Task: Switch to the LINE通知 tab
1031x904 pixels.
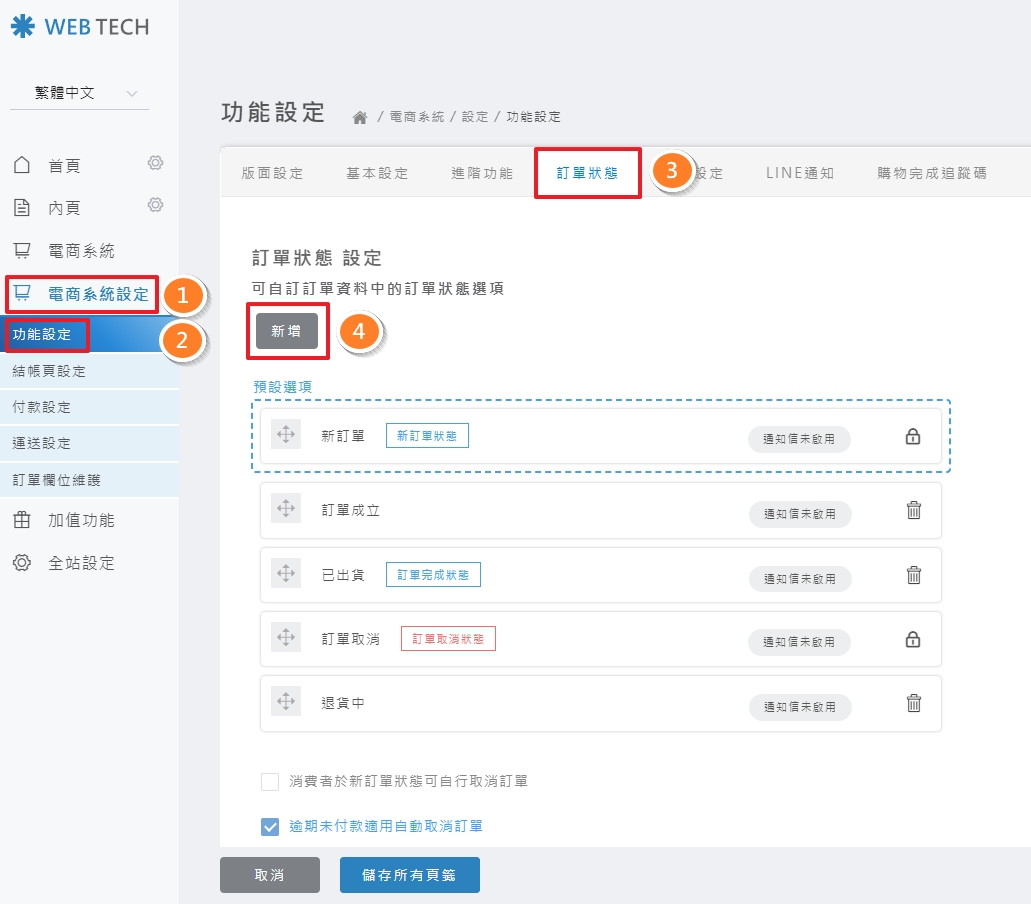Action: pos(799,173)
